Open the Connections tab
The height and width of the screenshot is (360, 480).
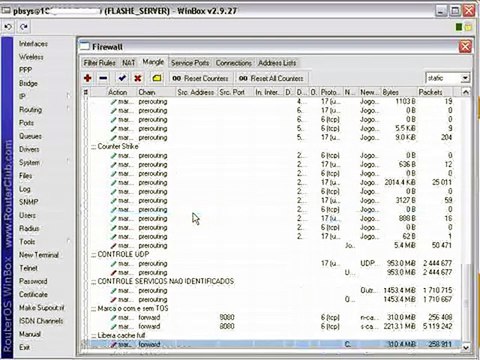(233, 63)
